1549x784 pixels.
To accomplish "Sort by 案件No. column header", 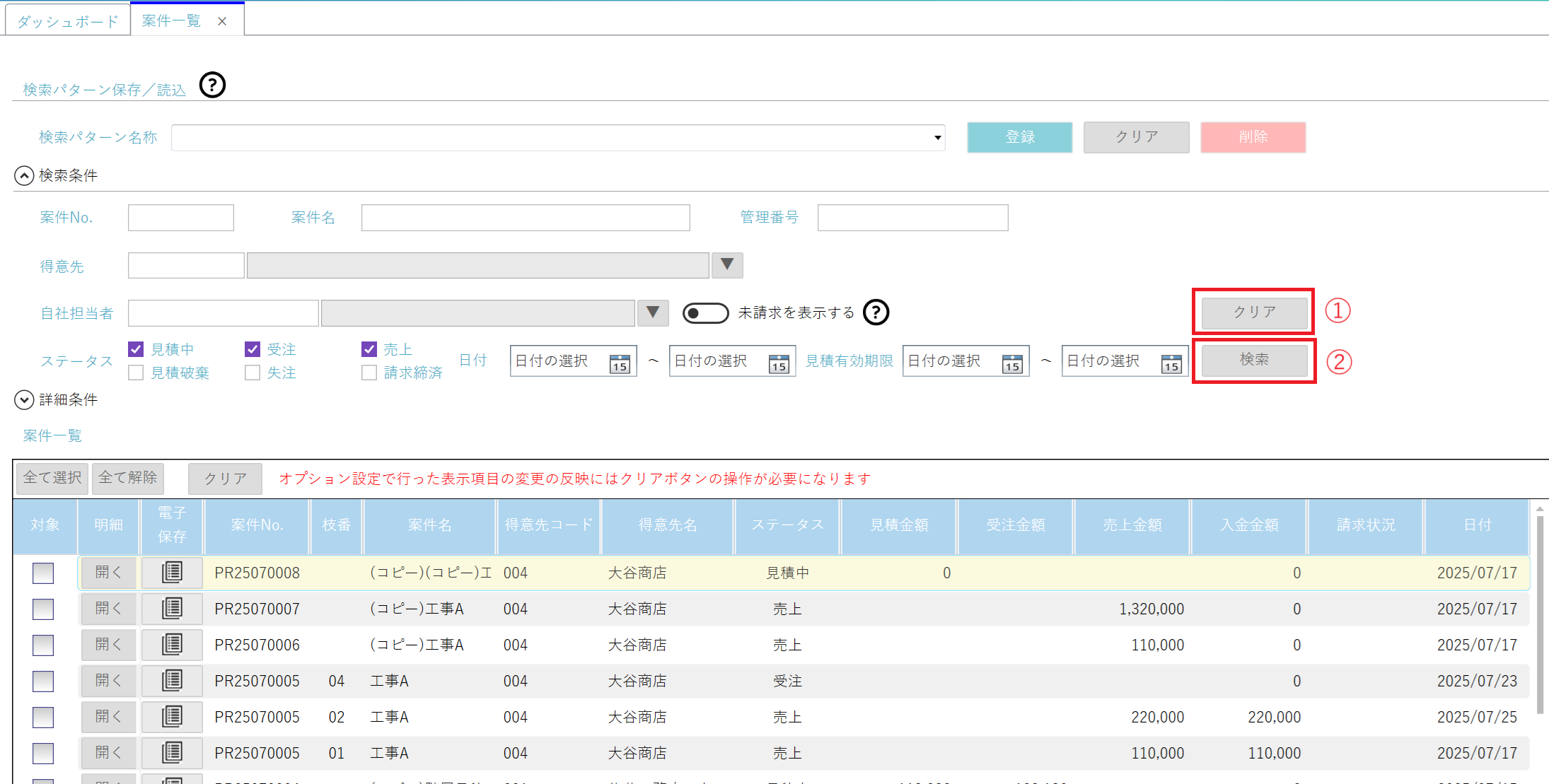I will (x=257, y=525).
